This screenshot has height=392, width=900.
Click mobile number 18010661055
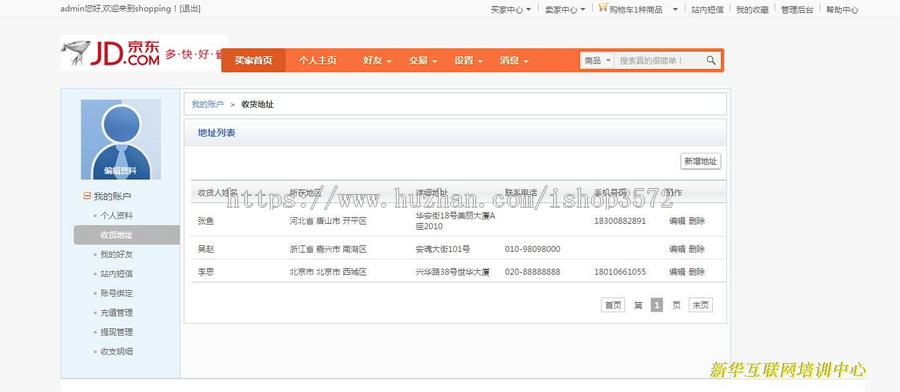[620, 272]
